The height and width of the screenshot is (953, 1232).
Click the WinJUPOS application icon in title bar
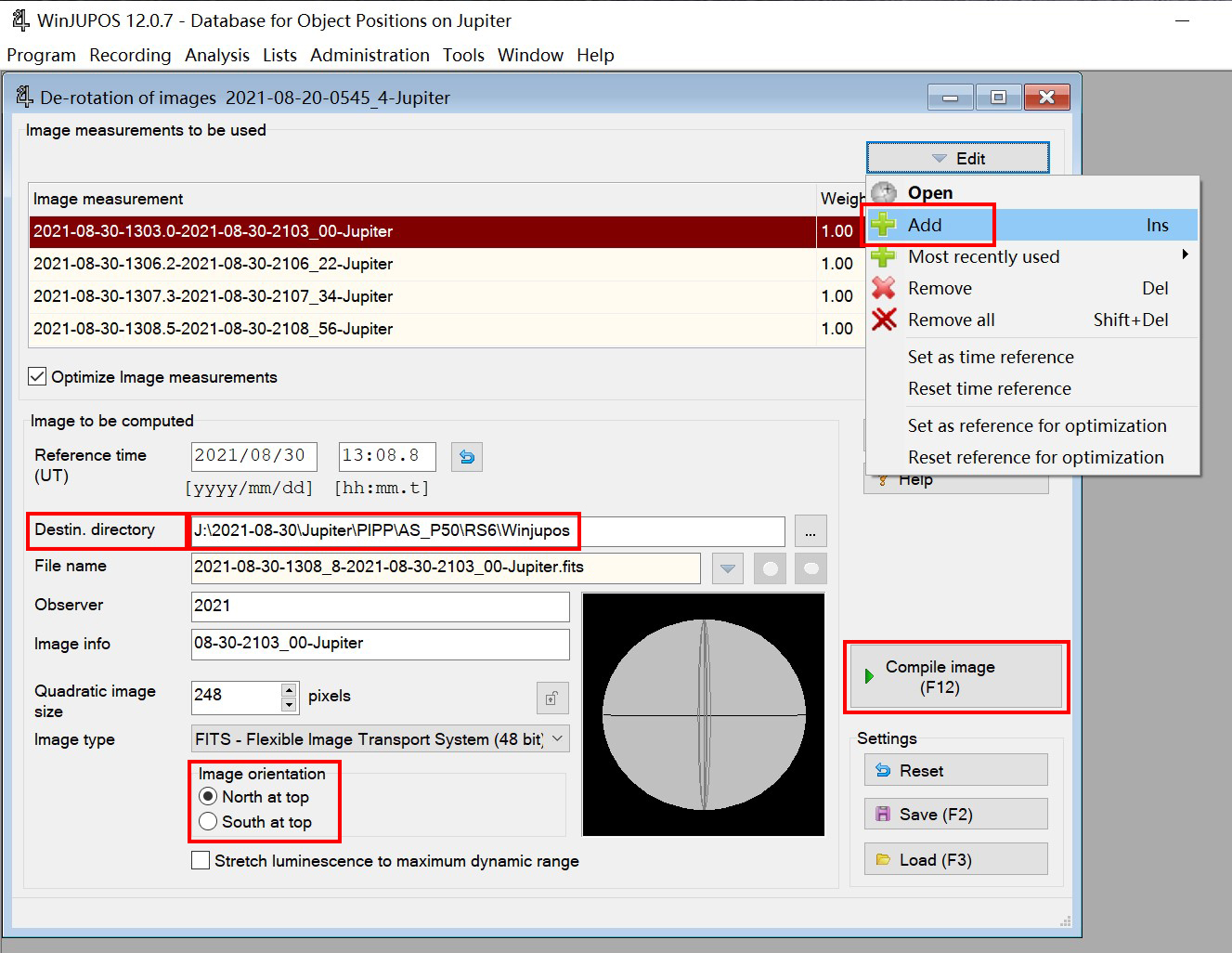click(x=20, y=20)
